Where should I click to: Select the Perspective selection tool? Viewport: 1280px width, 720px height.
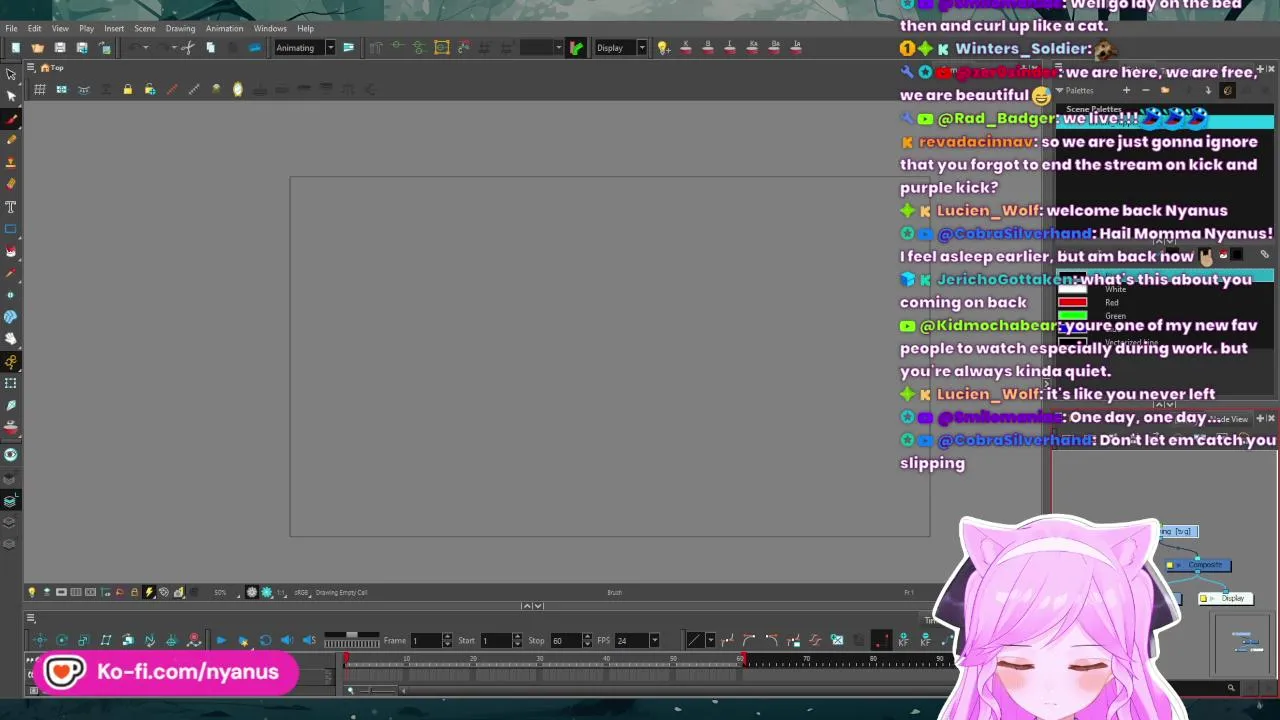coord(11,383)
